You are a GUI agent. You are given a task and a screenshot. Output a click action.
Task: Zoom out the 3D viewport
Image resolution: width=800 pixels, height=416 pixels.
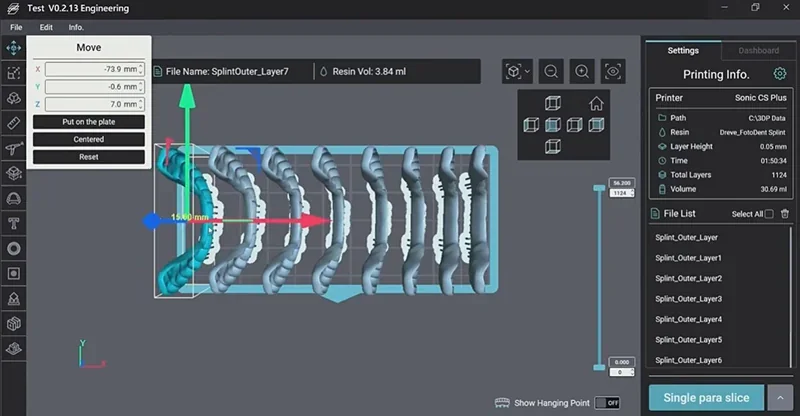(551, 71)
